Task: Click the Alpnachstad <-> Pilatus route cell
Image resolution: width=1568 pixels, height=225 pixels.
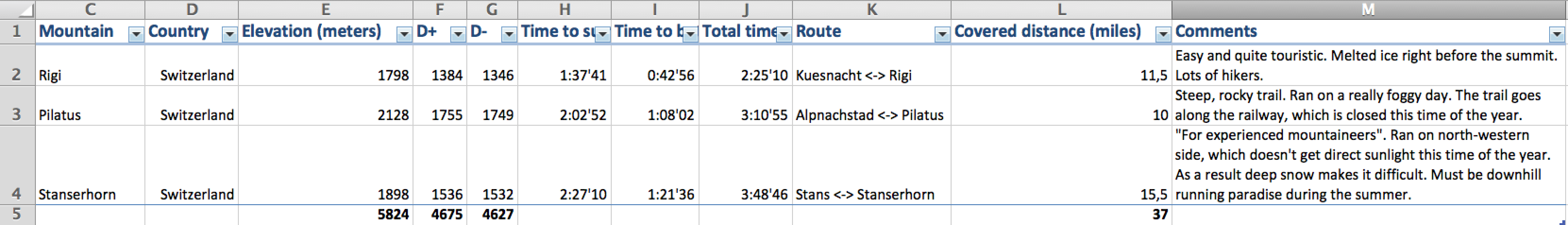Action: coord(870,115)
